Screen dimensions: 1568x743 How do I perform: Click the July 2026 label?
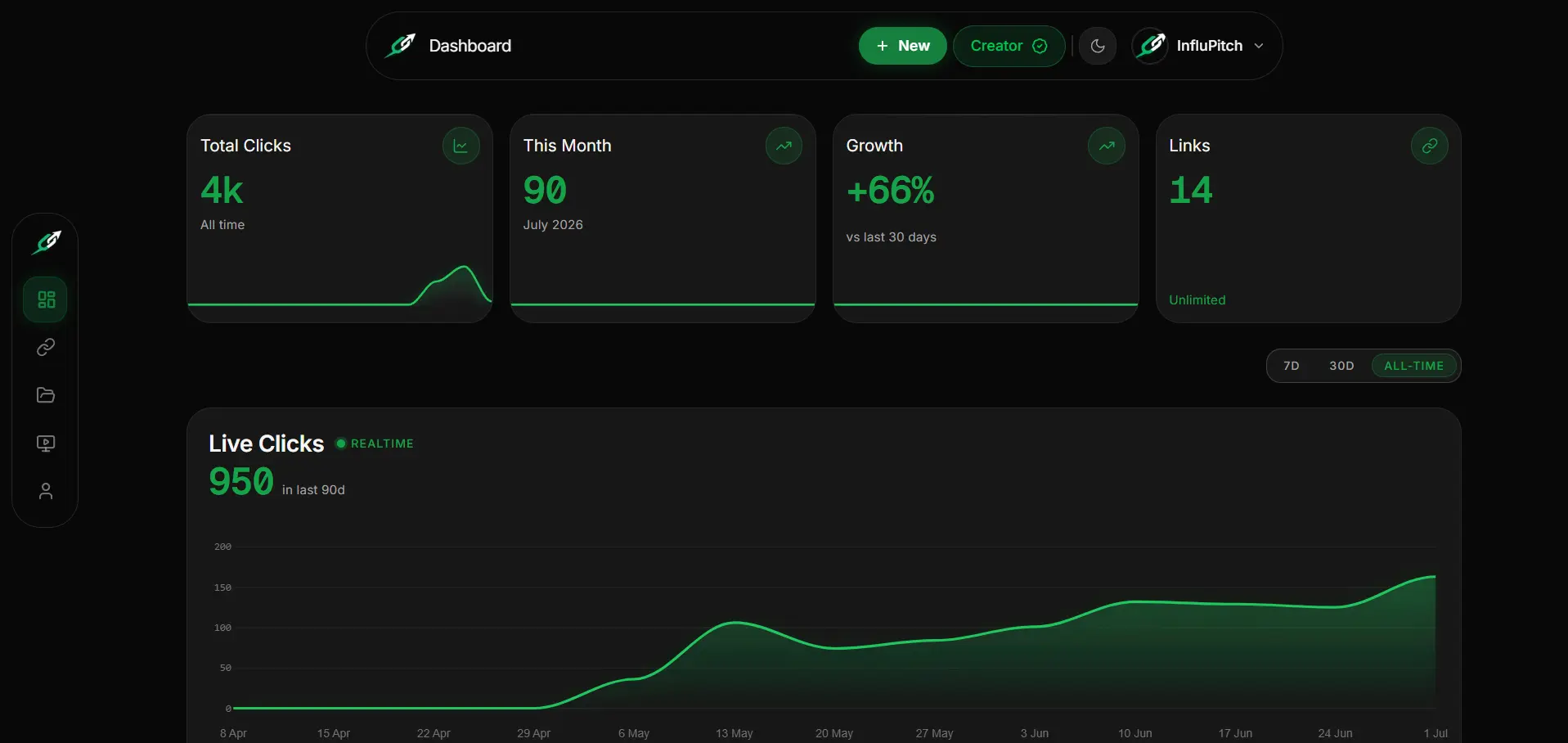pyautogui.click(x=553, y=225)
